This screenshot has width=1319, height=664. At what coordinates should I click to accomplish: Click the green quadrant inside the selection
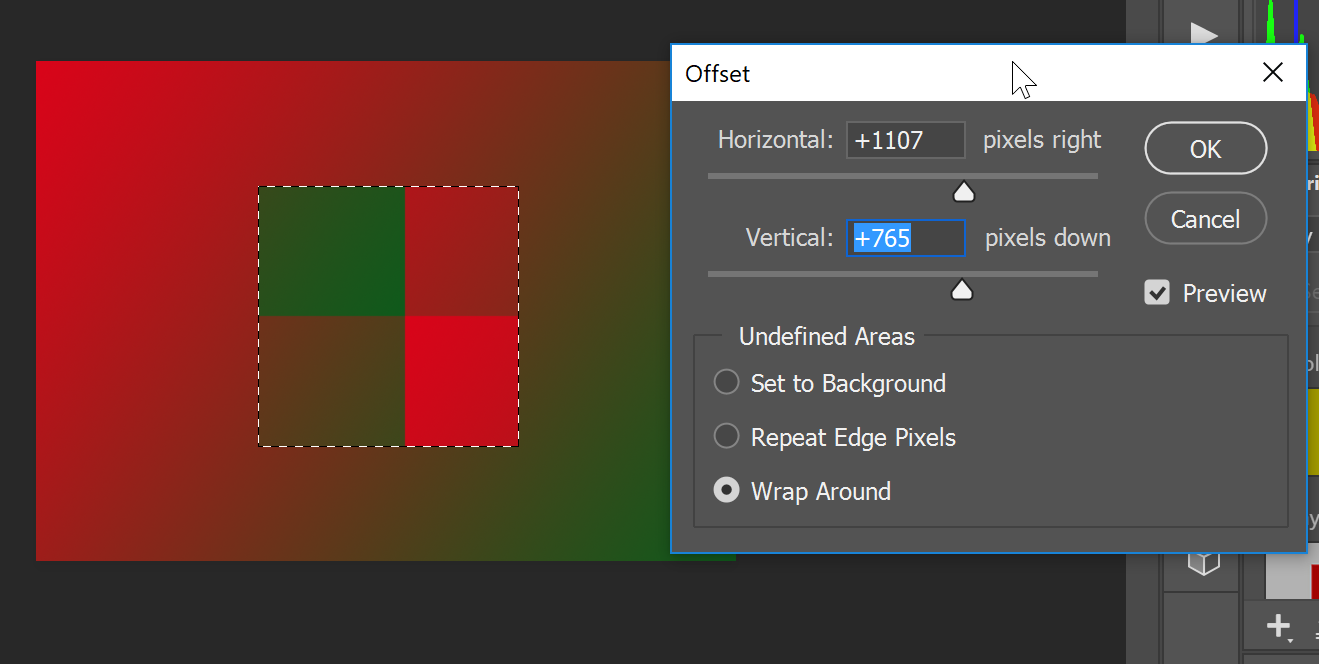[332, 251]
